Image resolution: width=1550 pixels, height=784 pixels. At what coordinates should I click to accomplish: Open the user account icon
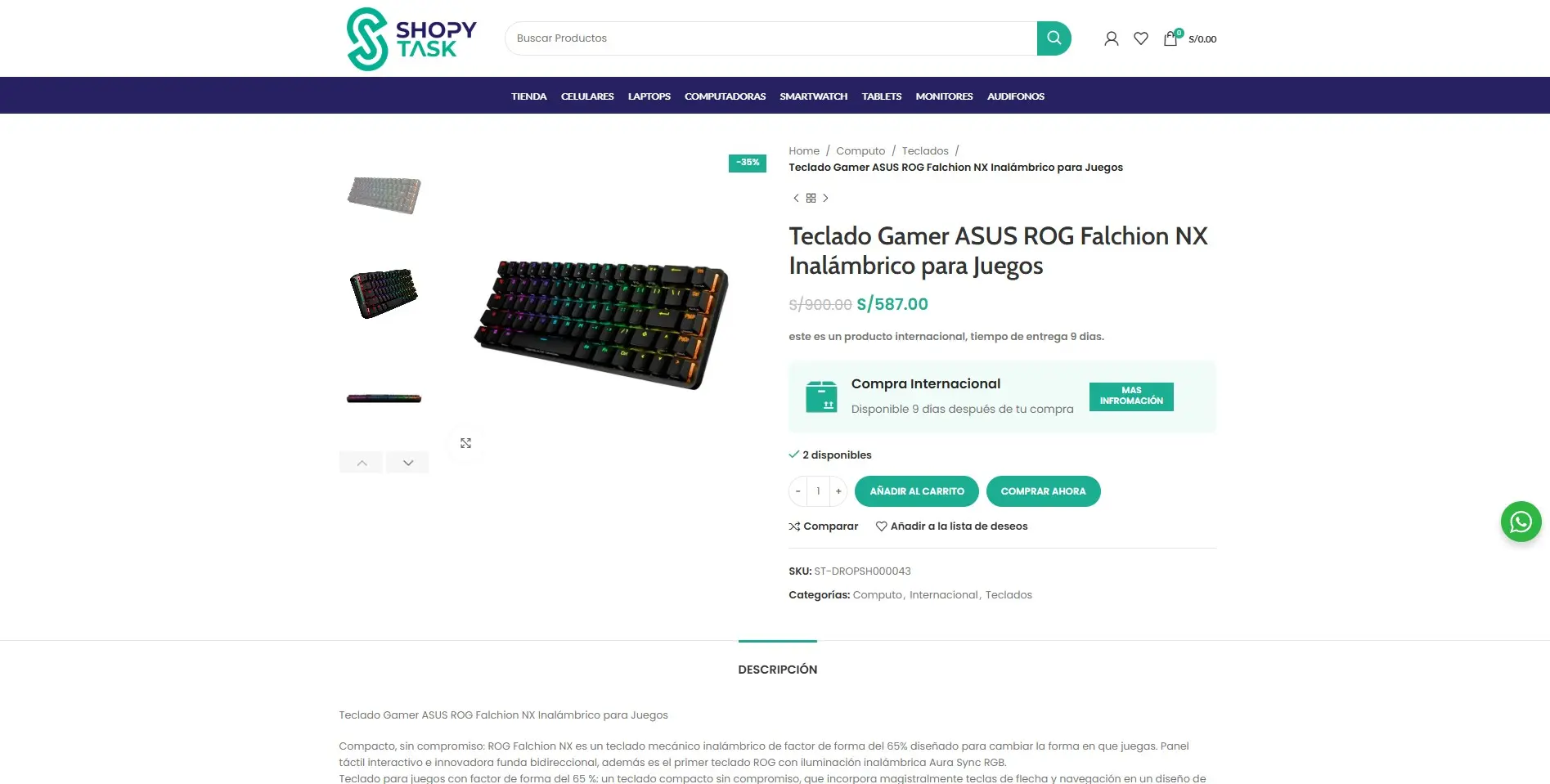1111,38
